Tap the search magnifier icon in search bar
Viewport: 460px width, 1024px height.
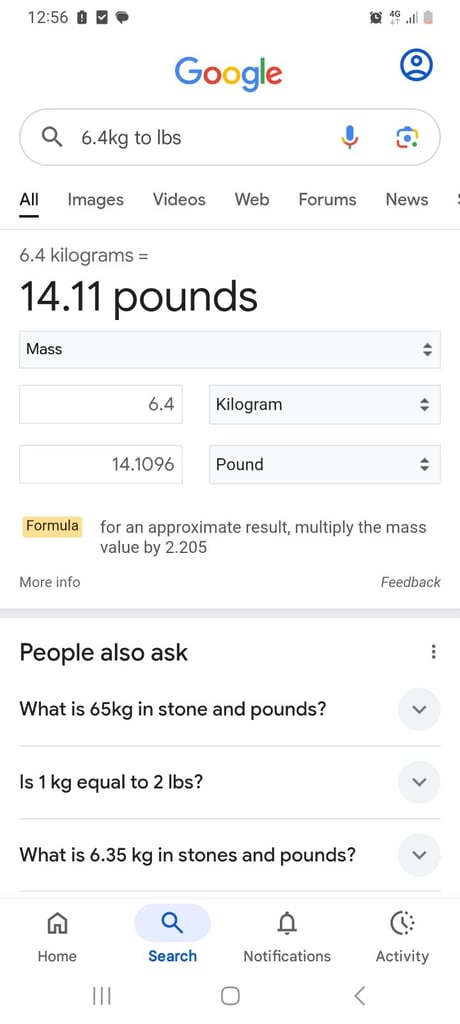[x=52, y=137]
